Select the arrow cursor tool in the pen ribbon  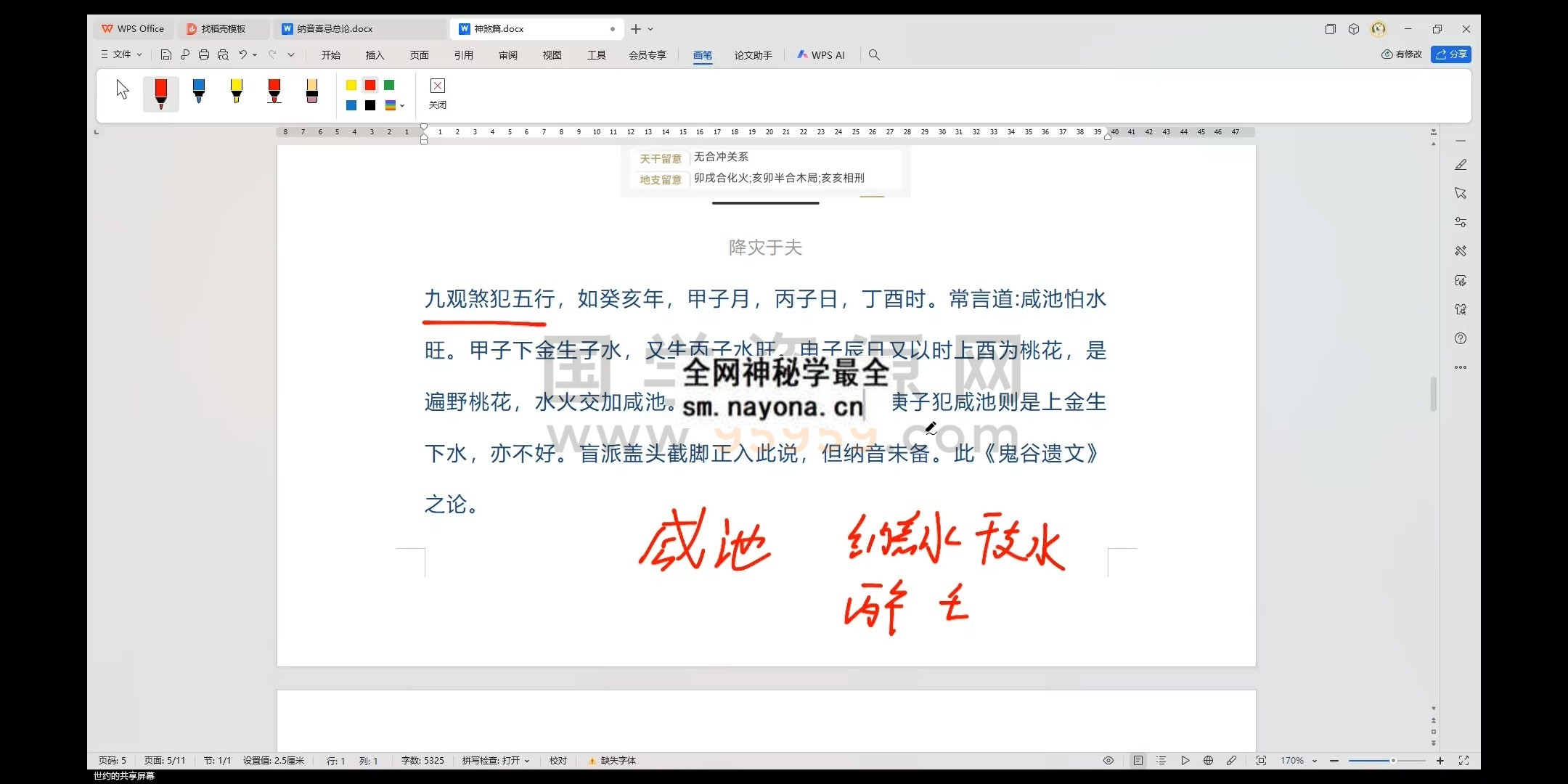click(123, 89)
